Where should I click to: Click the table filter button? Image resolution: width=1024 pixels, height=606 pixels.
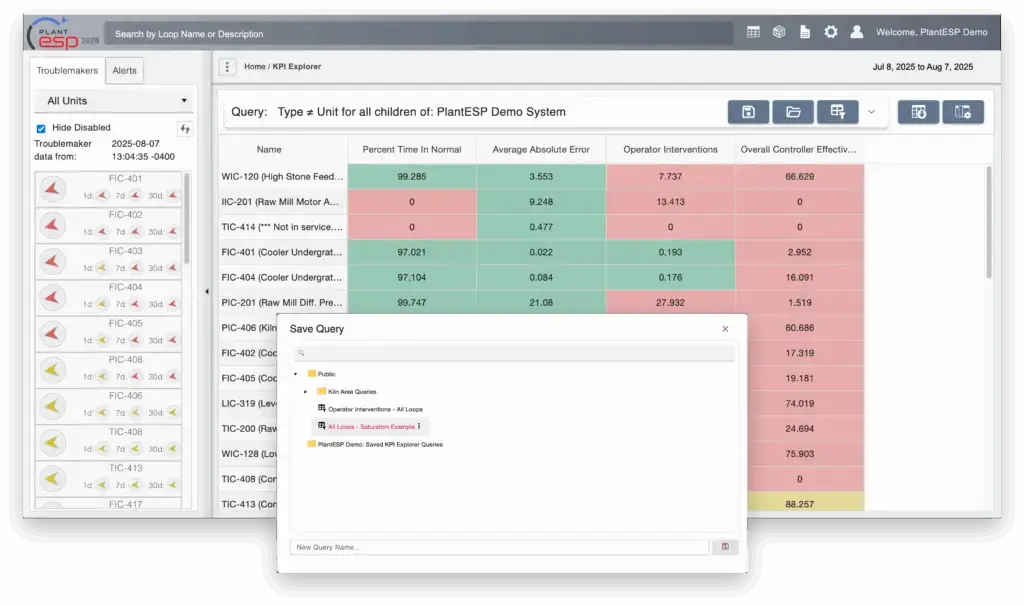(x=837, y=112)
